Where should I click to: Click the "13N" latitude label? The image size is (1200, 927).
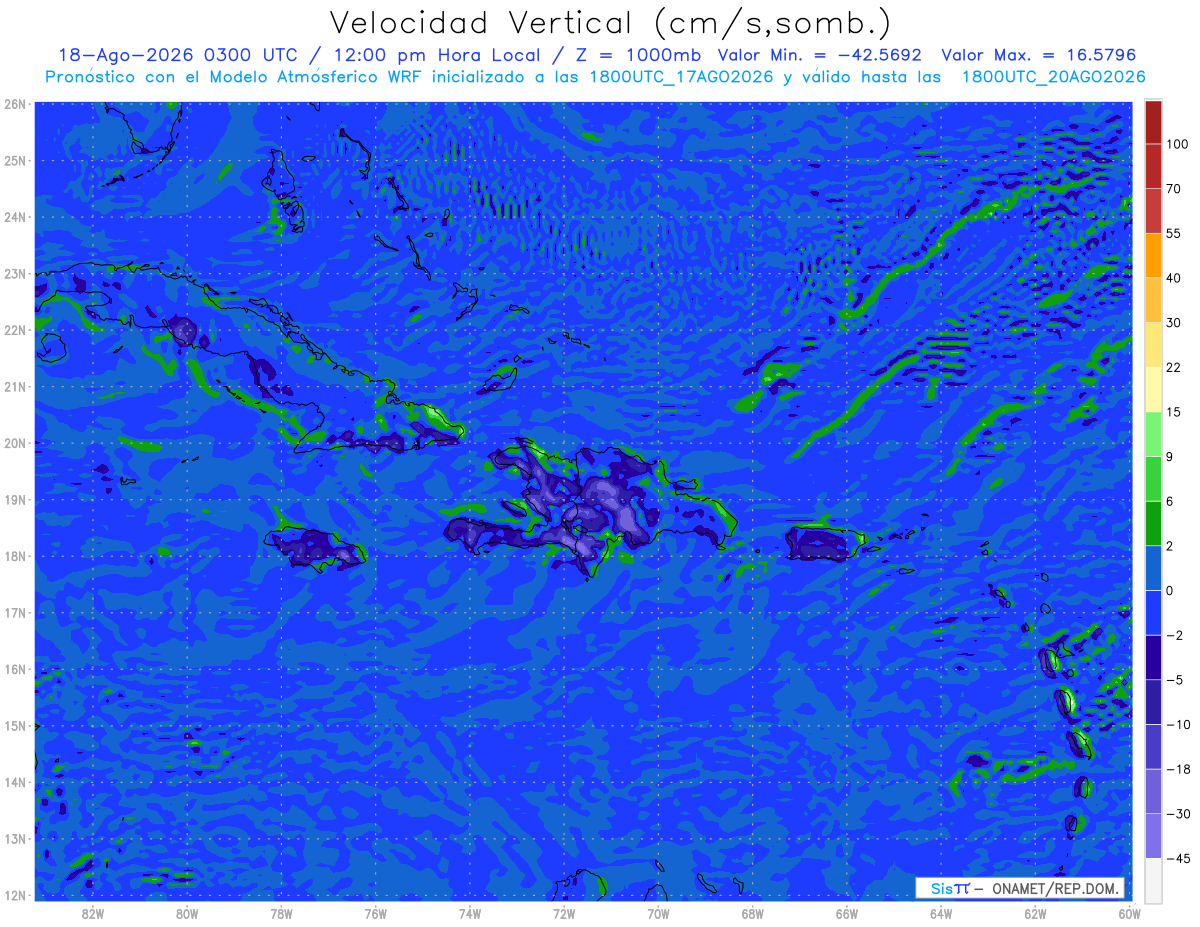[x=14, y=838]
